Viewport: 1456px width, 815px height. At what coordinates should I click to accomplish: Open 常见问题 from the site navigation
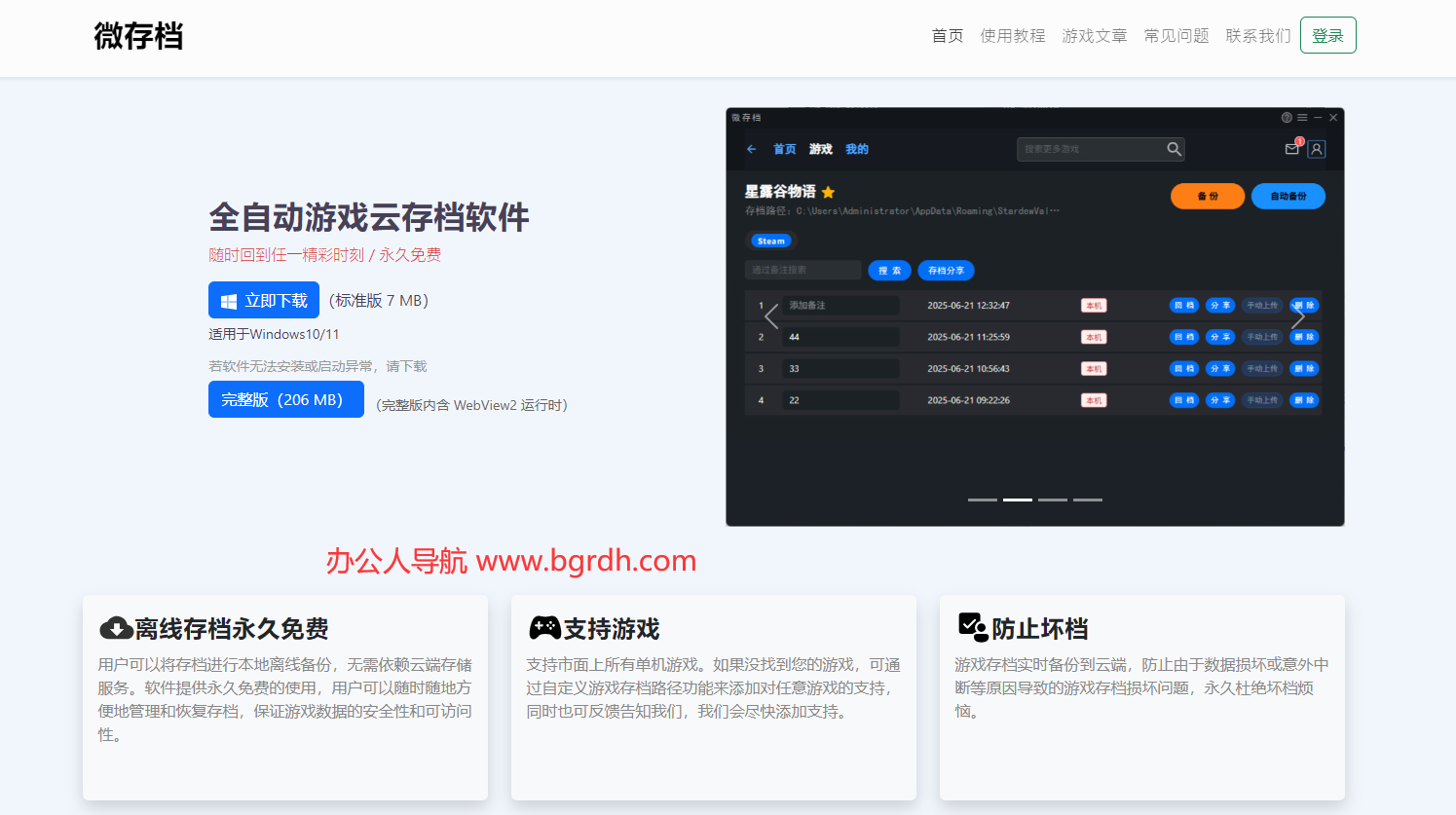tap(1176, 36)
